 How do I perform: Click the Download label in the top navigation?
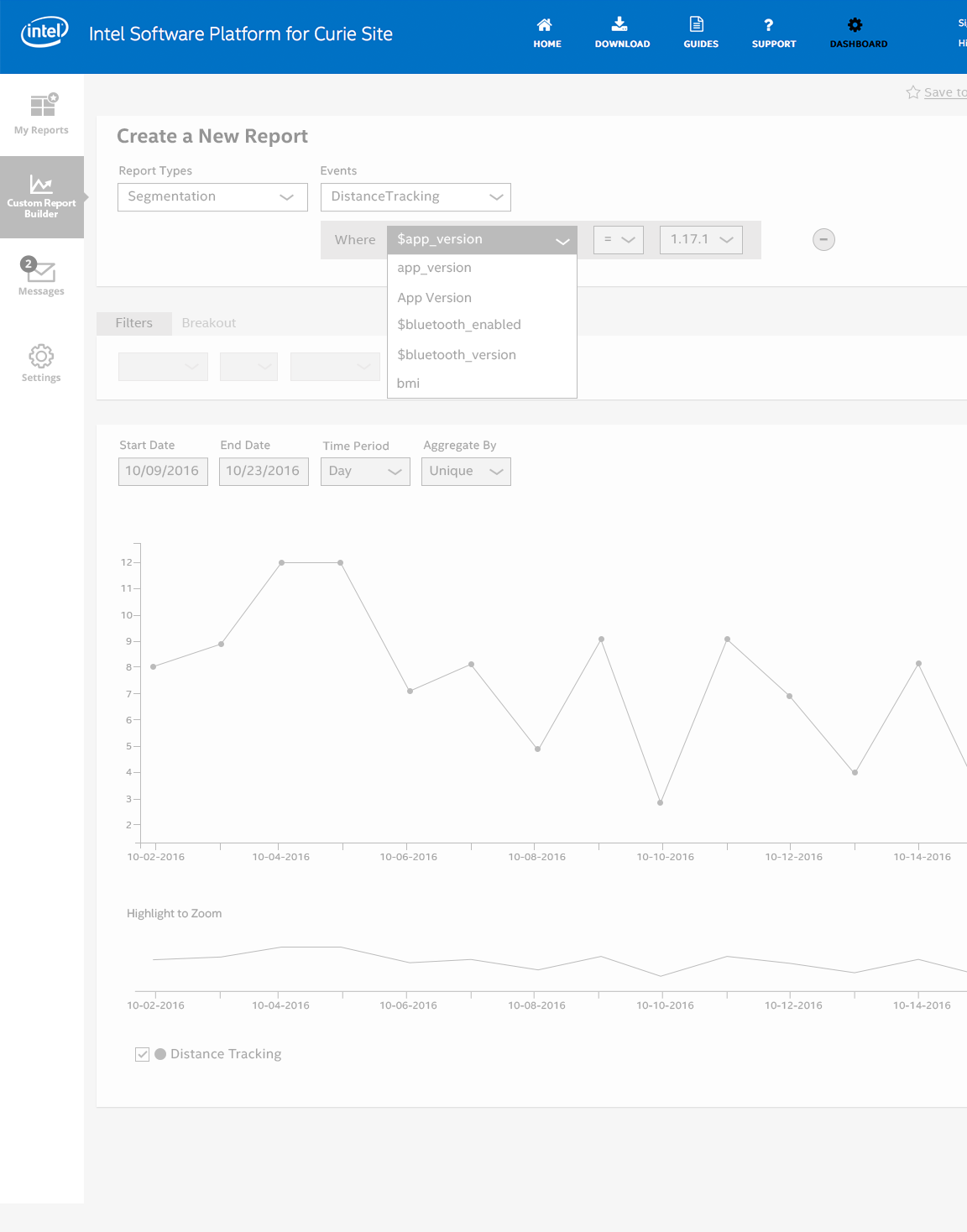tap(622, 44)
